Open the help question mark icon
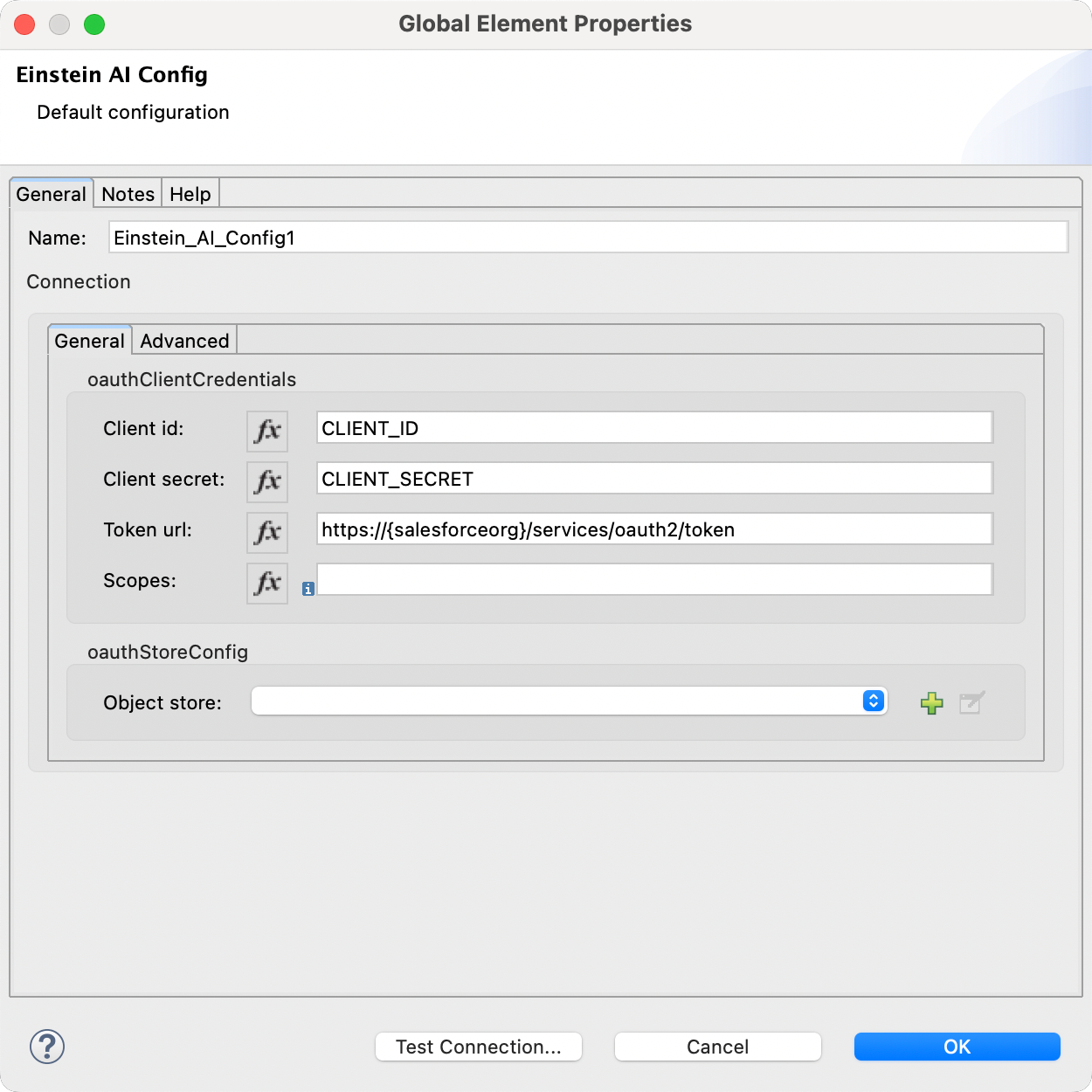The height and width of the screenshot is (1092, 1092). (x=47, y=1046)
